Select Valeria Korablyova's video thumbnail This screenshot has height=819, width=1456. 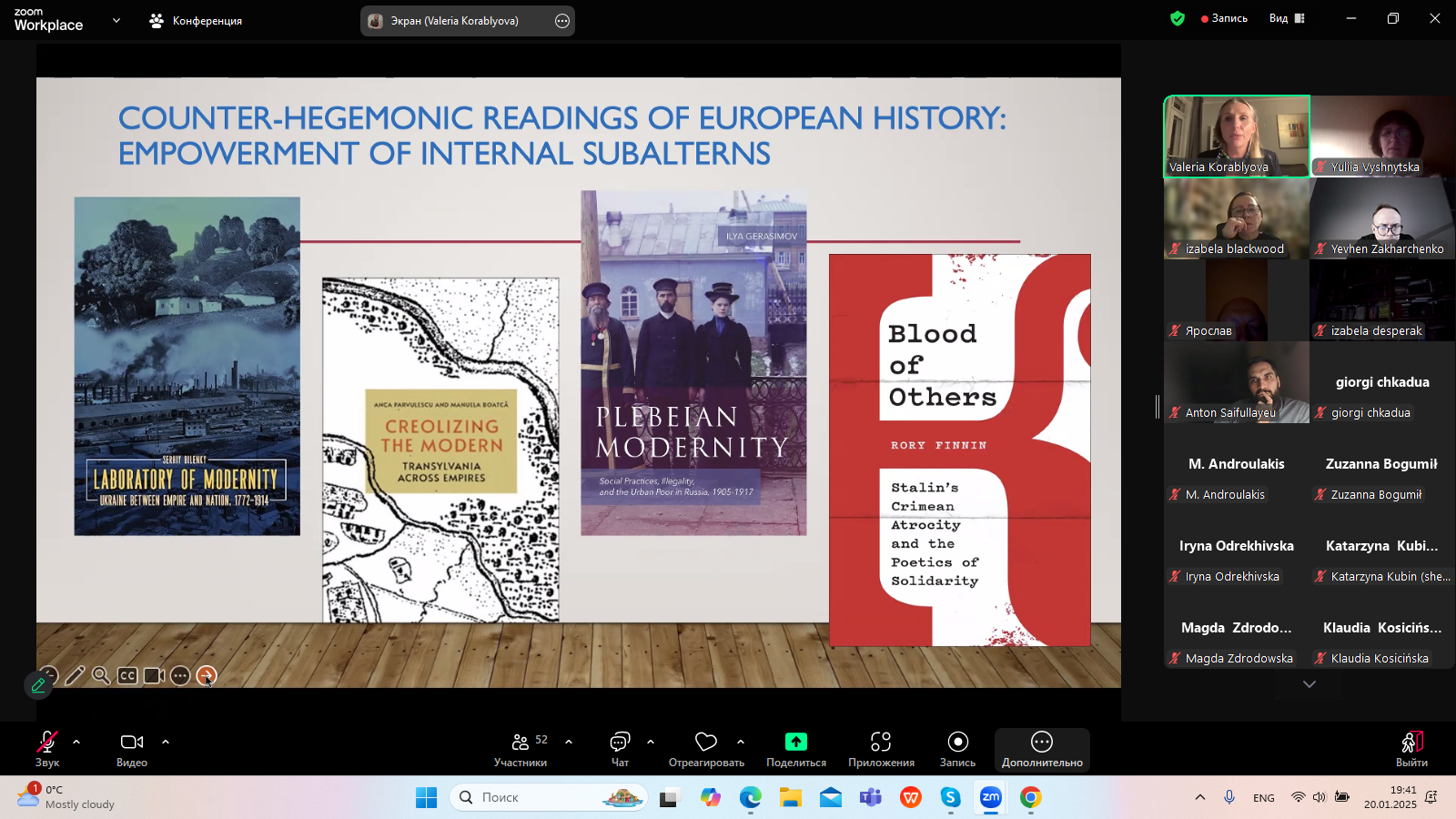pos(1237,136)
